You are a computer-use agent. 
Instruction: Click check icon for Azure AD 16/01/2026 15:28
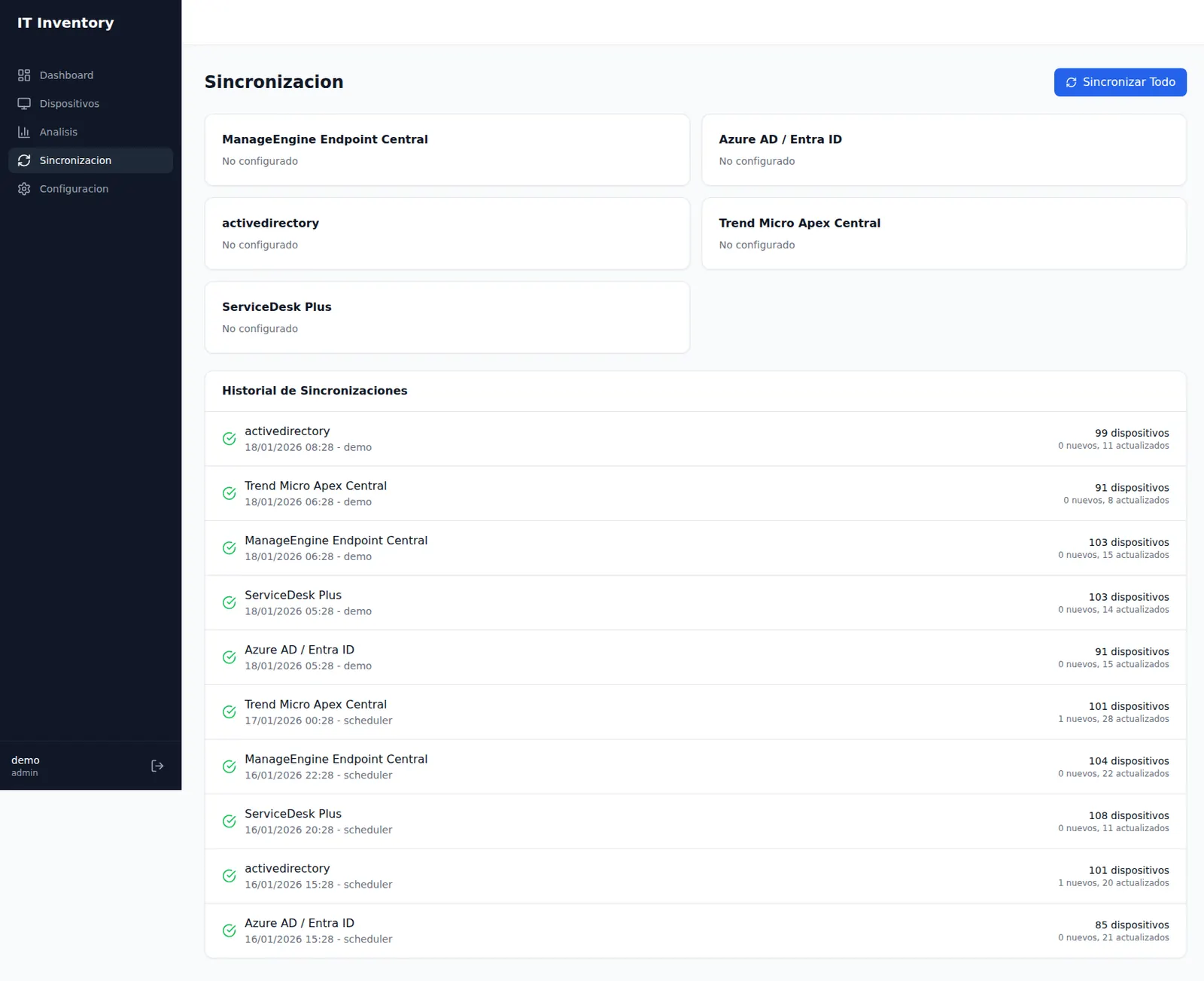[230, 931]
